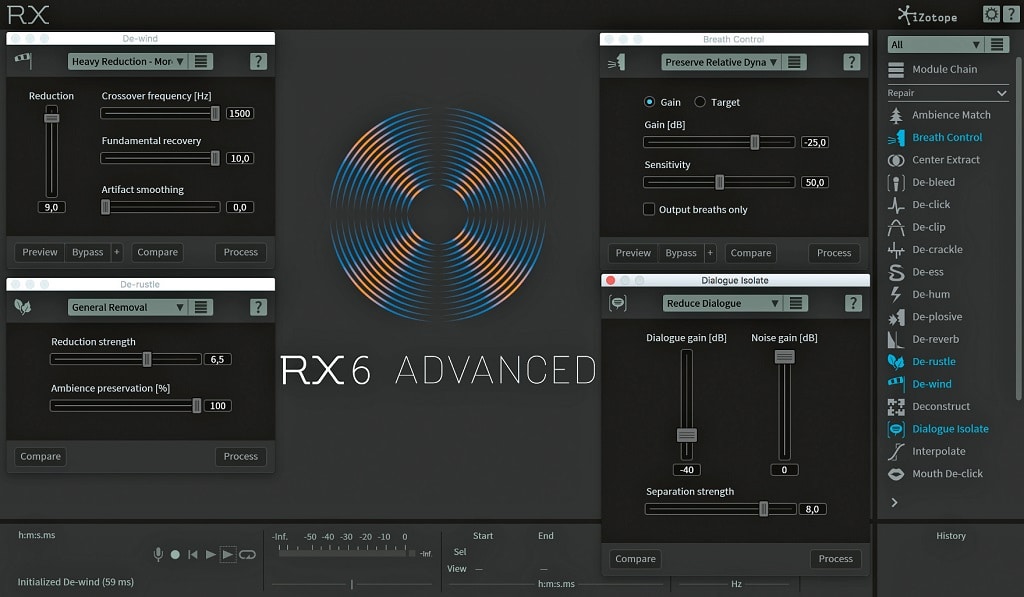Image resolution: width=1024 pixels, height=597 pixels.
Task: Click Process in De-wind panel
Action: pyautogui.click(x=241, y=252)
